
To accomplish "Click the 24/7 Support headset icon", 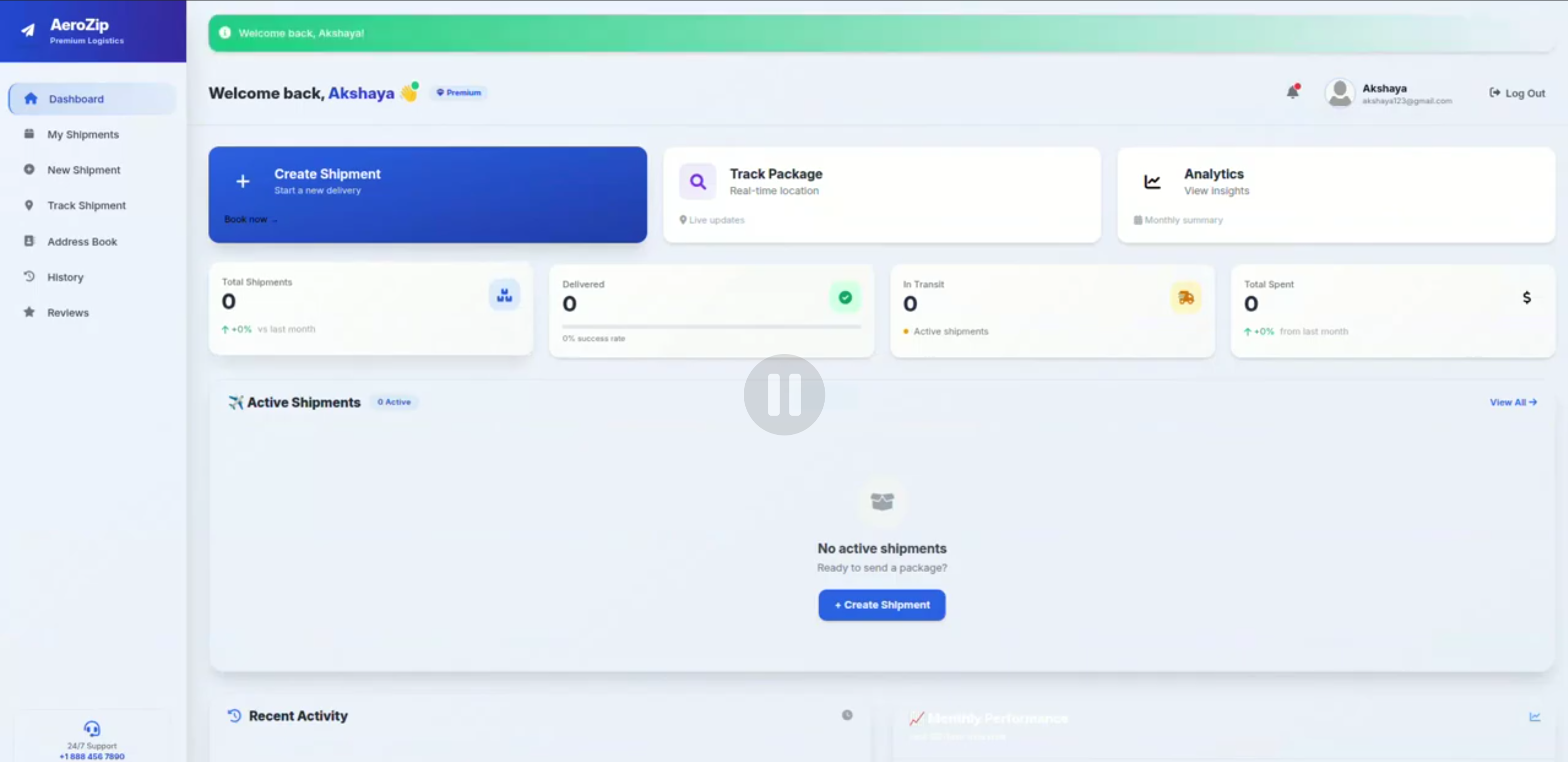I will click(92, 729).
